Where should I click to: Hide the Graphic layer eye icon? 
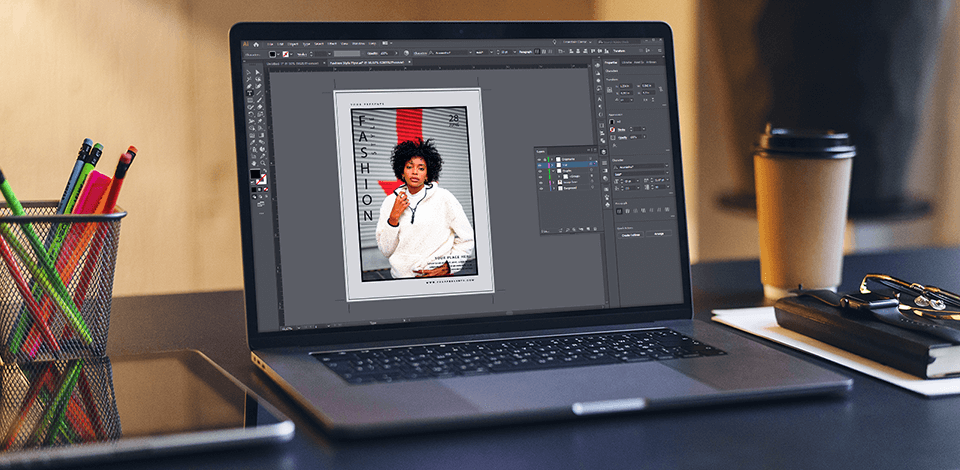tap(539, 171)
